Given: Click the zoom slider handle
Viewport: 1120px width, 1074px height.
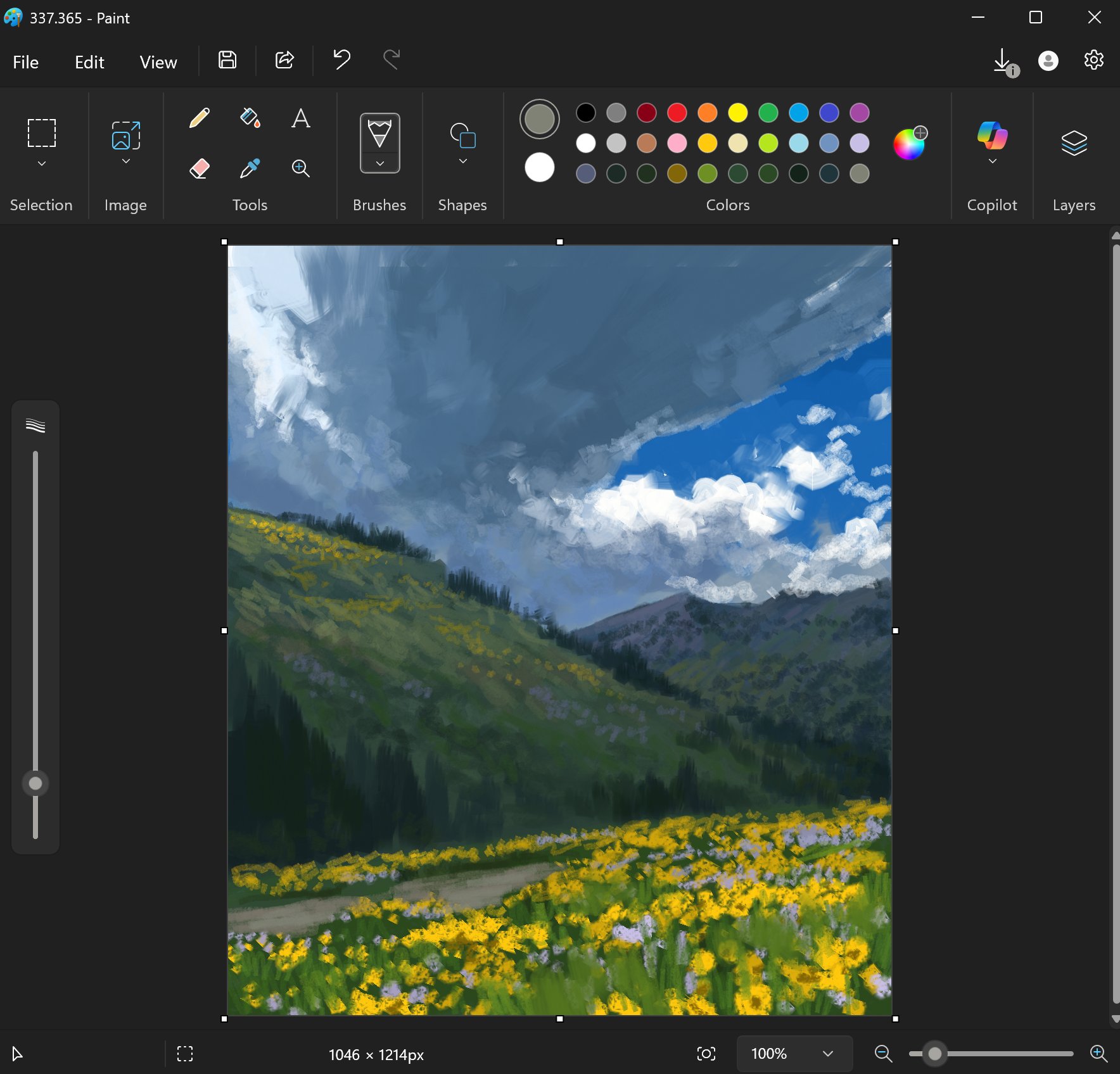Looking at the screenshot, I should coord(935,1054).
